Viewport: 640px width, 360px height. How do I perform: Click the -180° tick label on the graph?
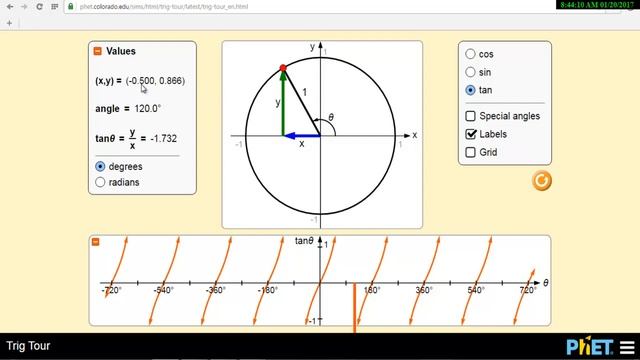[x=267, y=290]
